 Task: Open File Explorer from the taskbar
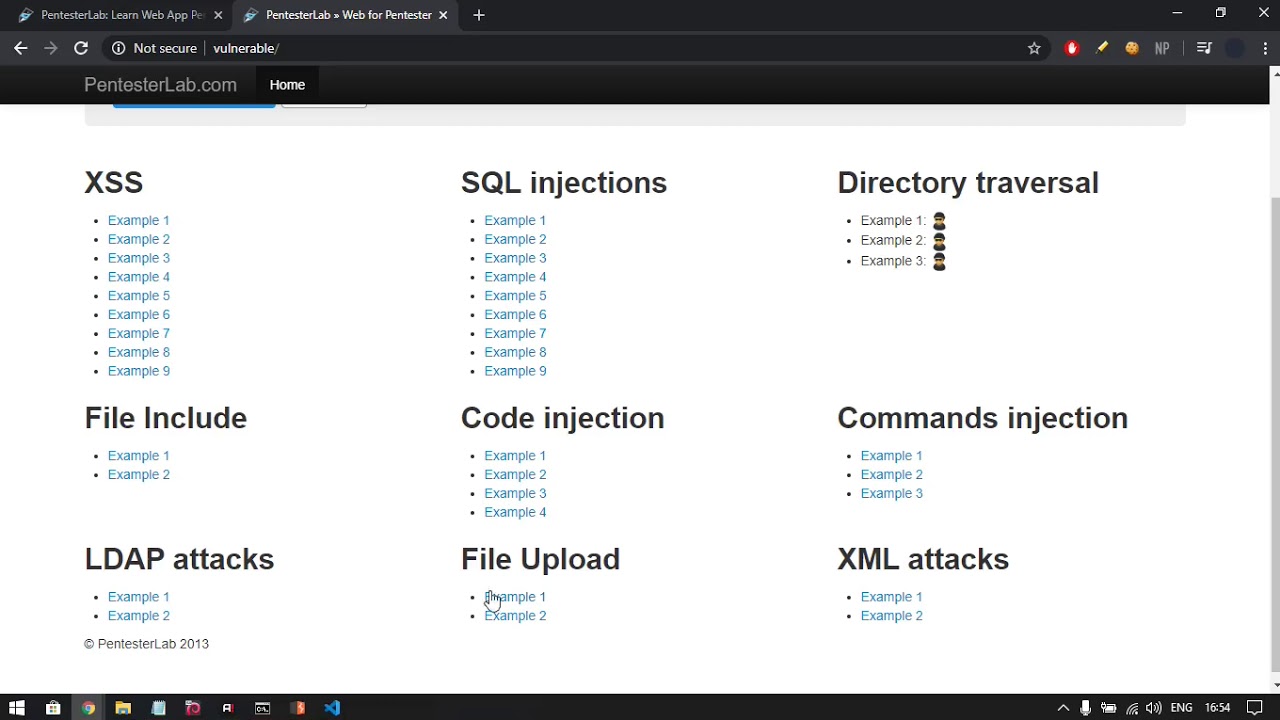(x=123, y=708)
